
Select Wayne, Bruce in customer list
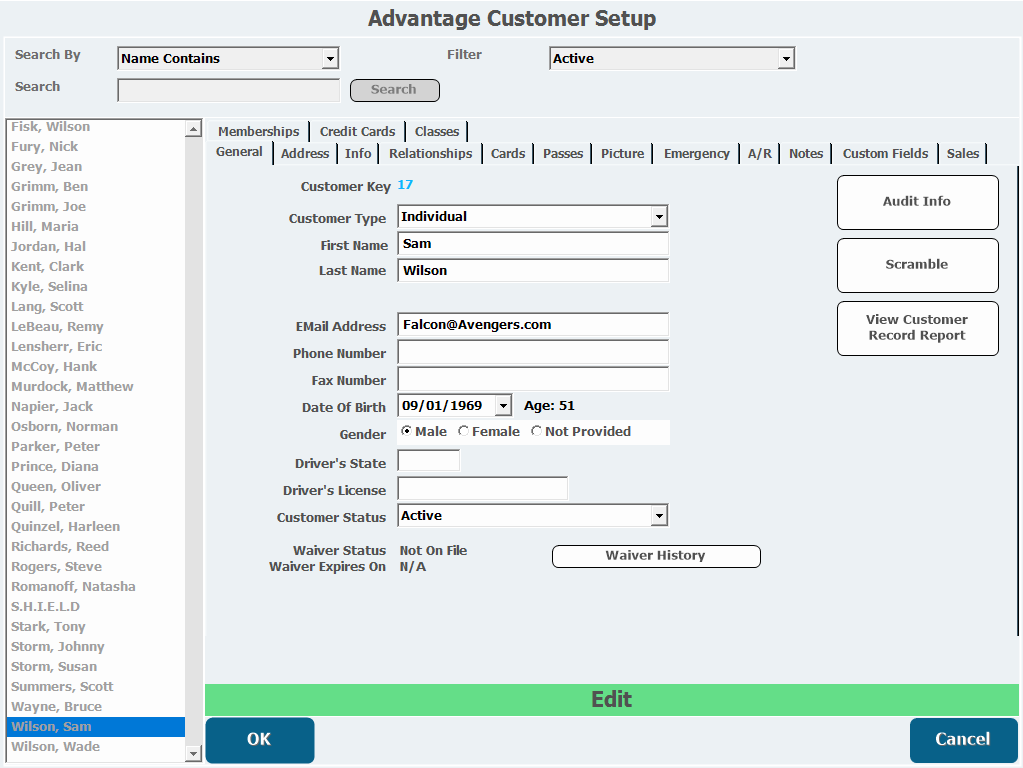tap(95, 707)
